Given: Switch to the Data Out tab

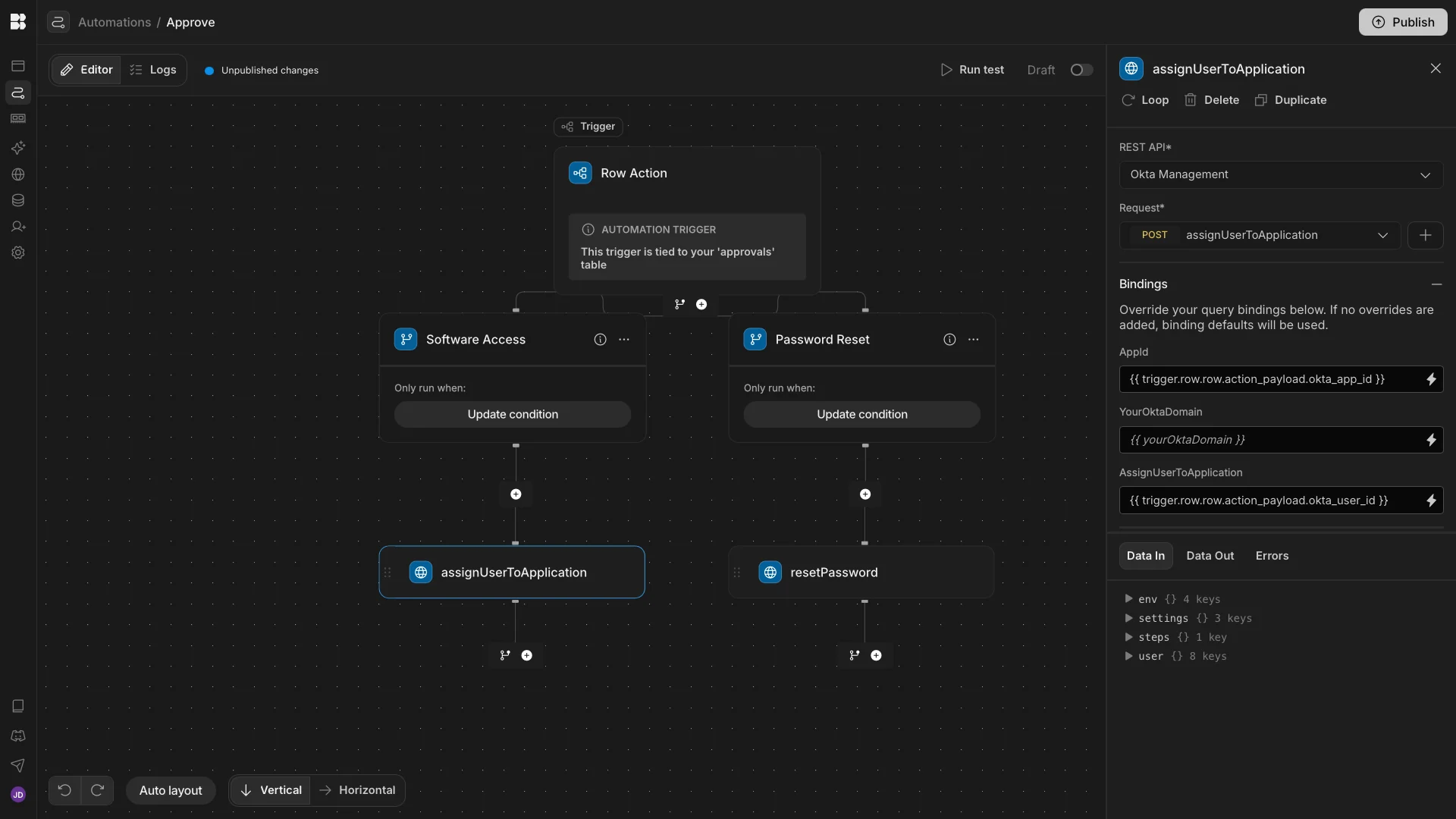Looking at the screenshot, I should click(x=1210, y=556).
